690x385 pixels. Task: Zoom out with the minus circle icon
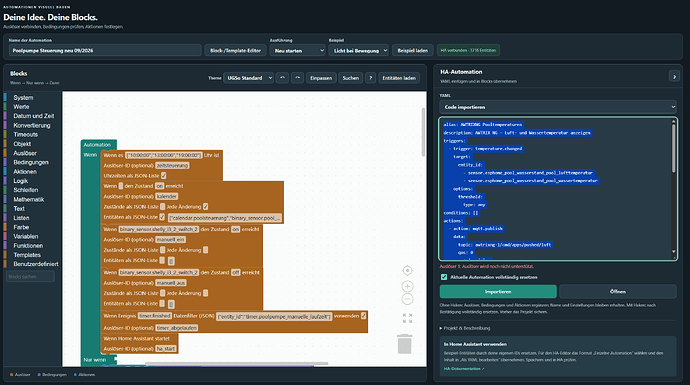click(407, 299)
